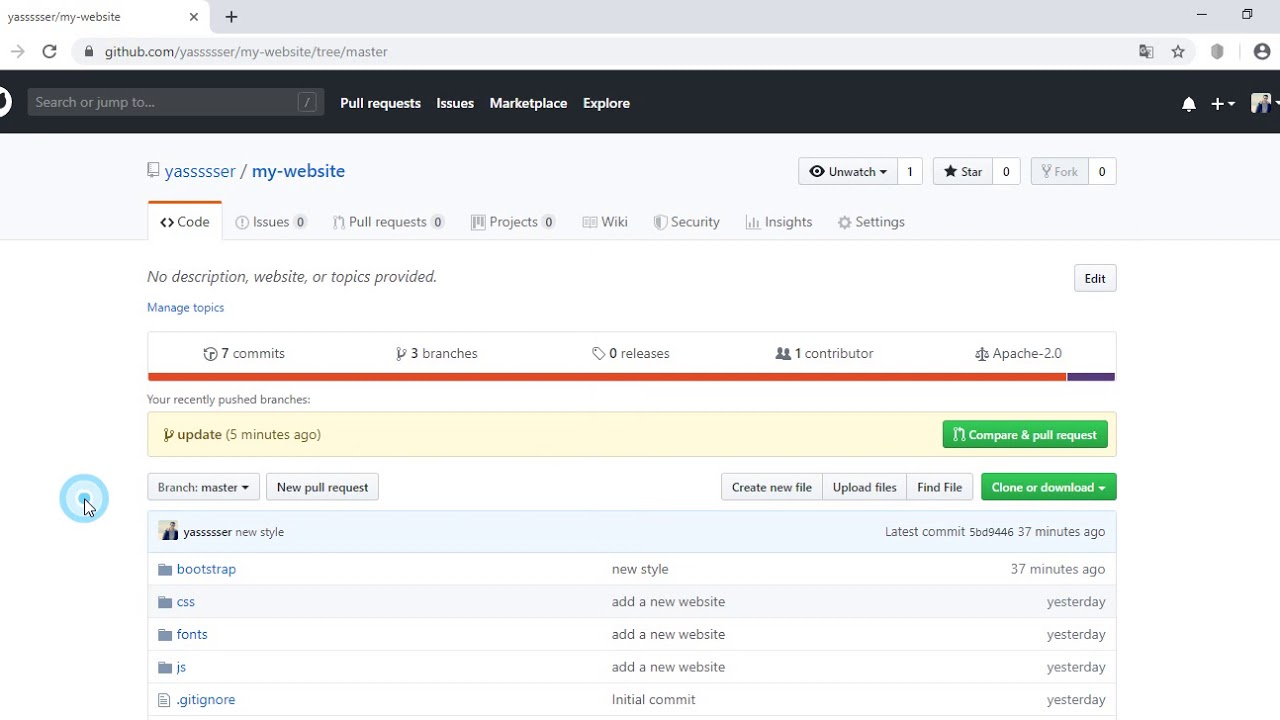Image resolution: width=1280 pixels, height=720 pixels.
Task: Expand the Clone or download menu
Action: coord(1048,487)
